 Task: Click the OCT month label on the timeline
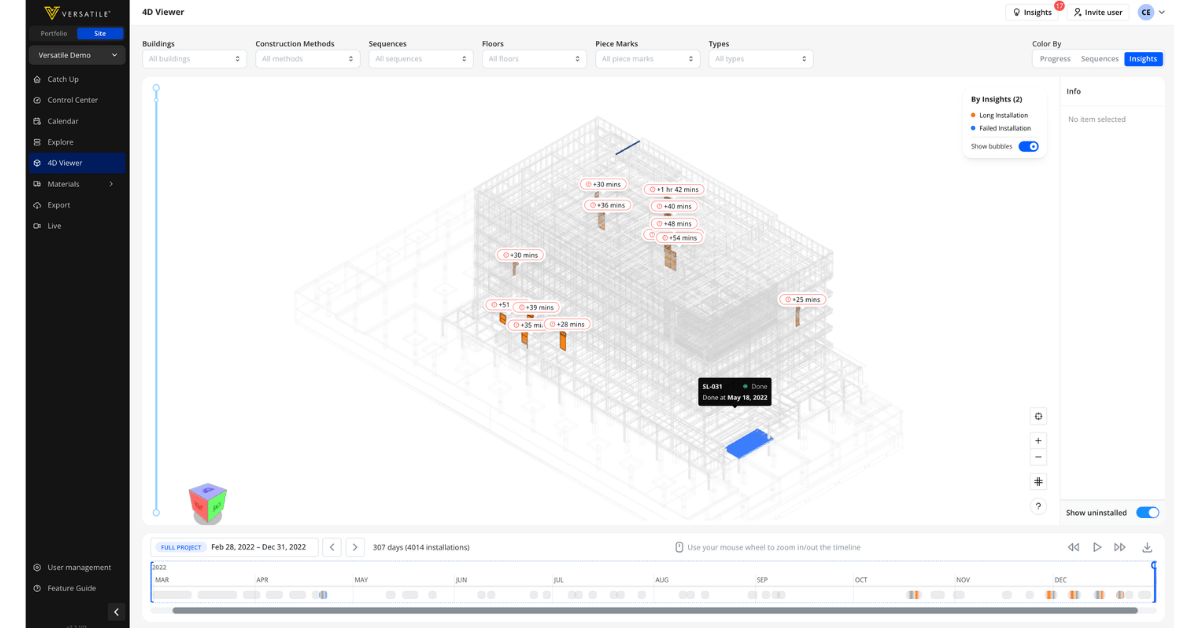point(861,580)
